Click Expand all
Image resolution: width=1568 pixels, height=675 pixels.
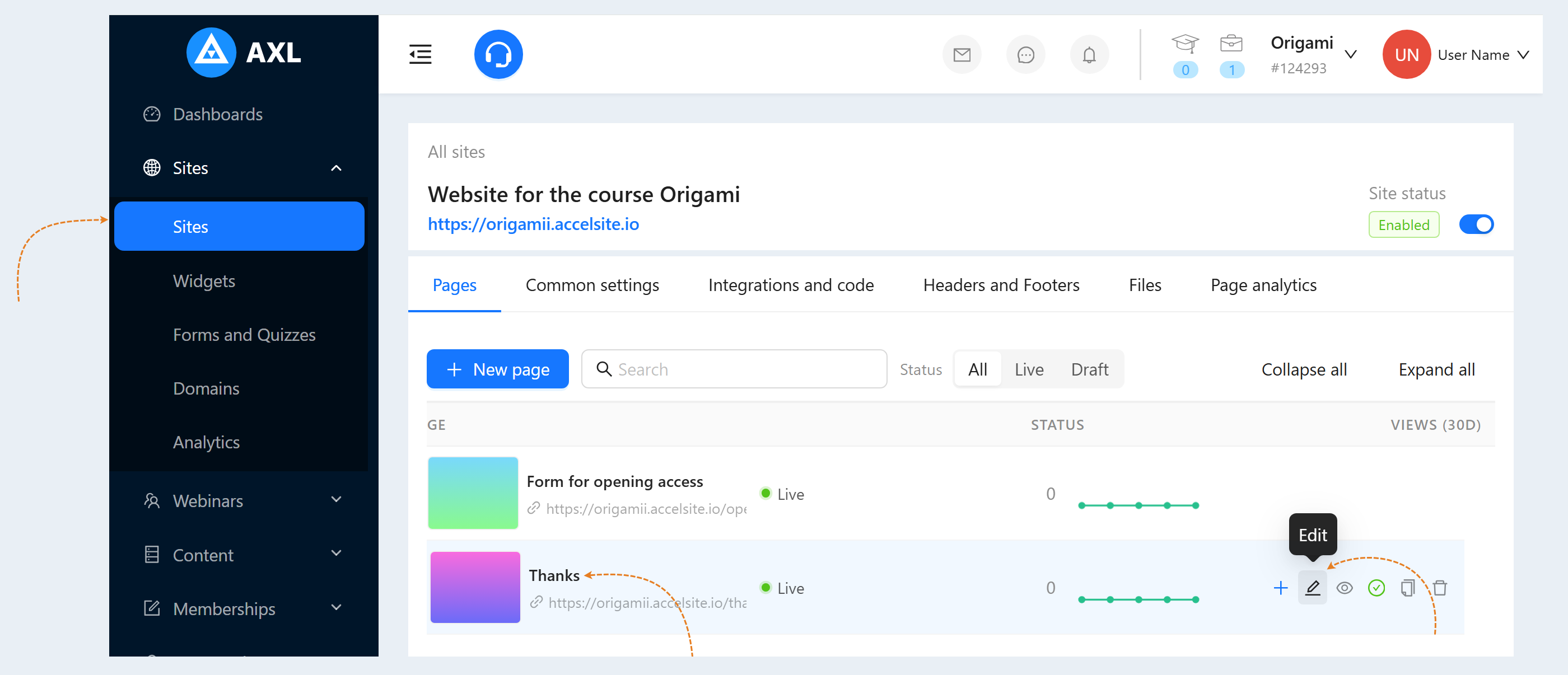pos(1436,369)
